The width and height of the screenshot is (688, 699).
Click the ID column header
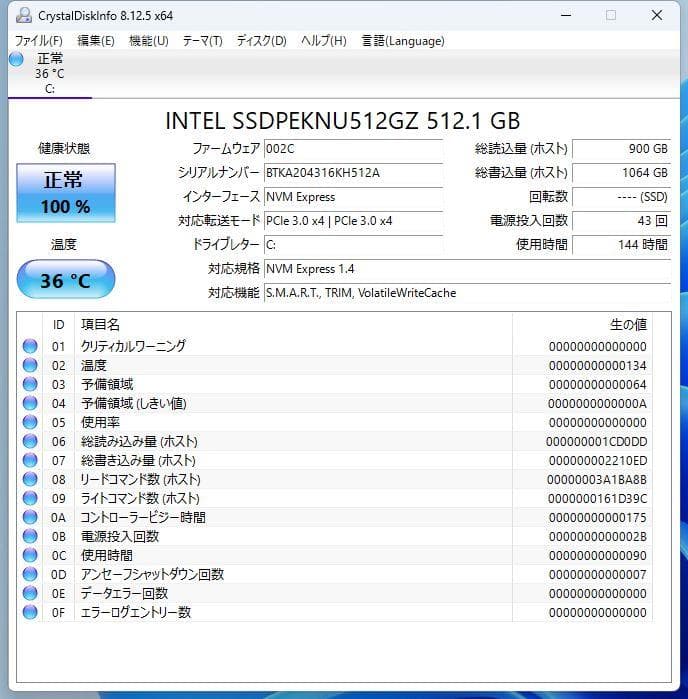[x=58, y=325]
